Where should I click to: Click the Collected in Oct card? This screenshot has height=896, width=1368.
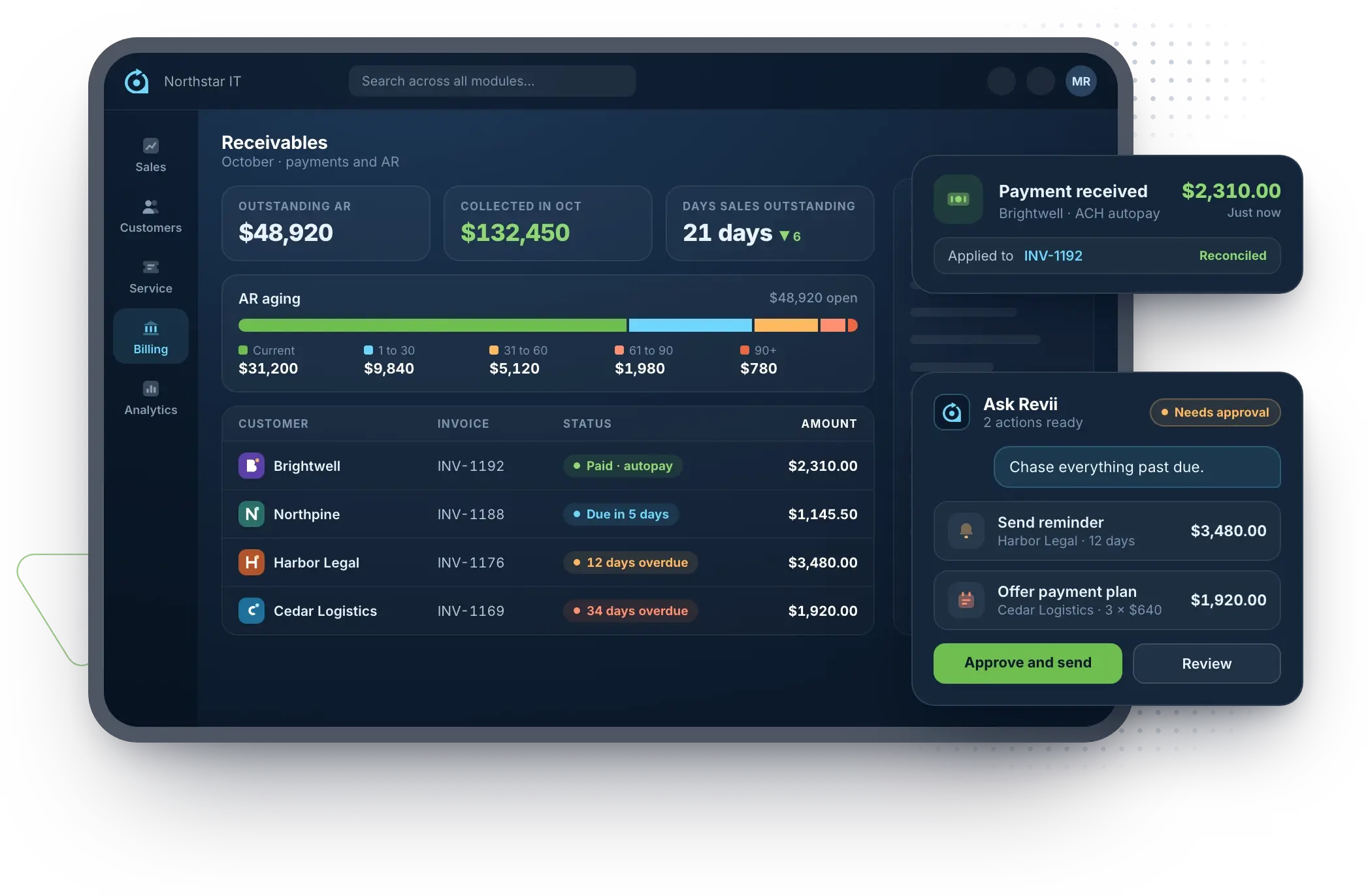(547, 223)
